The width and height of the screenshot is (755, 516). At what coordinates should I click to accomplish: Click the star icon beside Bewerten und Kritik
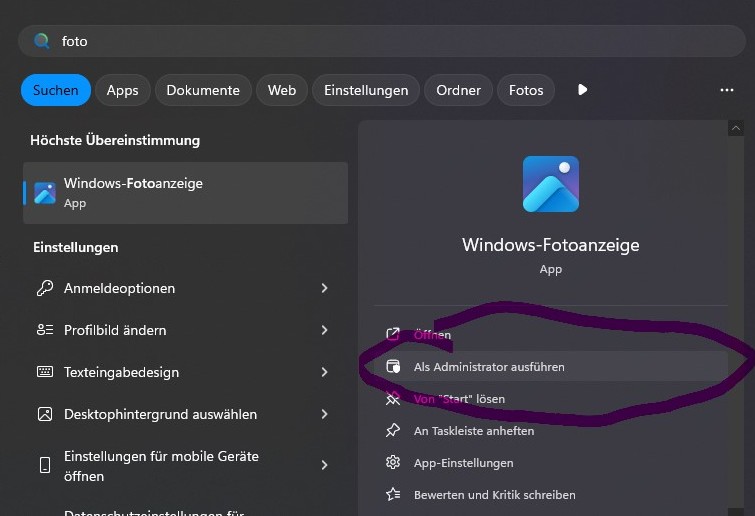click(x=393, y=494)
